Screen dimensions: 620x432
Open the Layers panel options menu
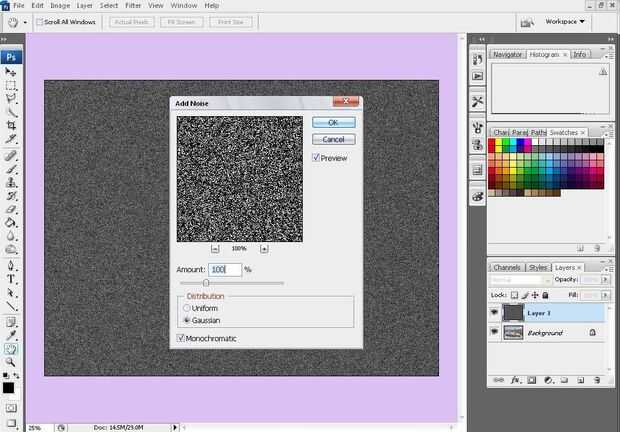point(606,268)
